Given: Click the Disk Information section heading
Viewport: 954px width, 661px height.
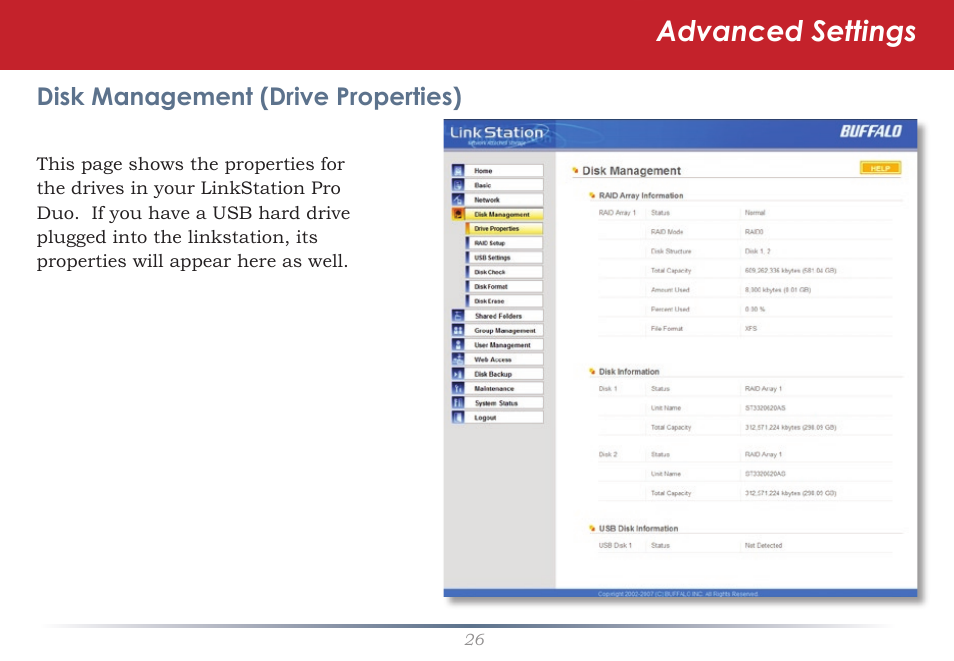Looking at the screenshot, I should [628, 371].
